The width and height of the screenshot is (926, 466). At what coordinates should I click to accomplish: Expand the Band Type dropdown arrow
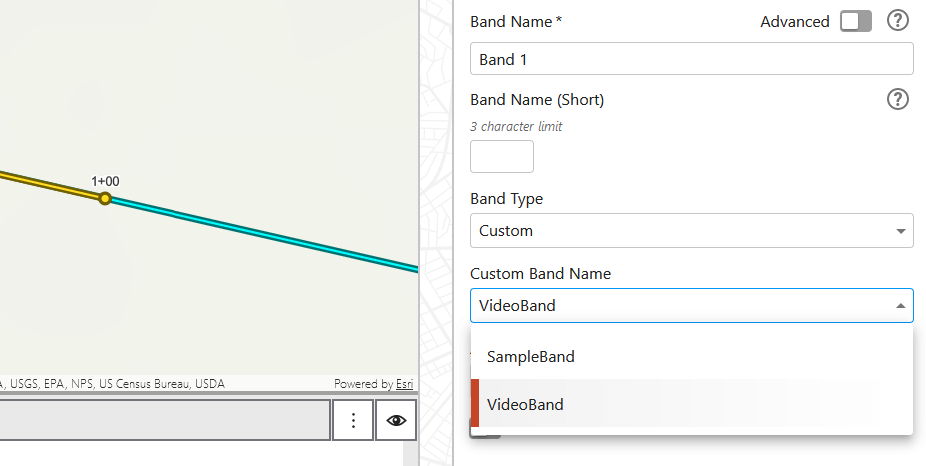pyautogui.click(x=900, y=231)
